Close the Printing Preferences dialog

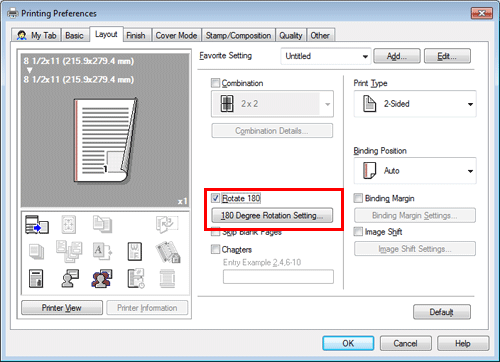point(482,13)
